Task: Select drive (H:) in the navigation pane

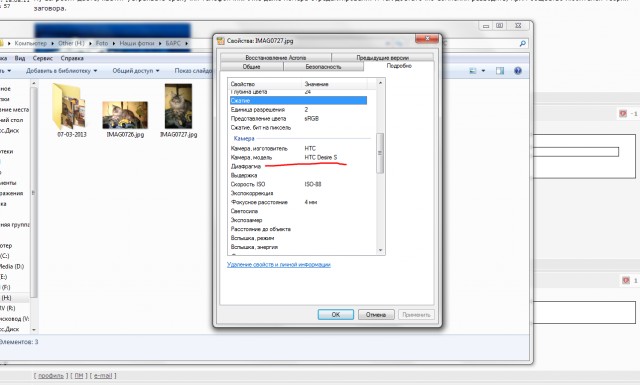Action: (x=6, y=298)
